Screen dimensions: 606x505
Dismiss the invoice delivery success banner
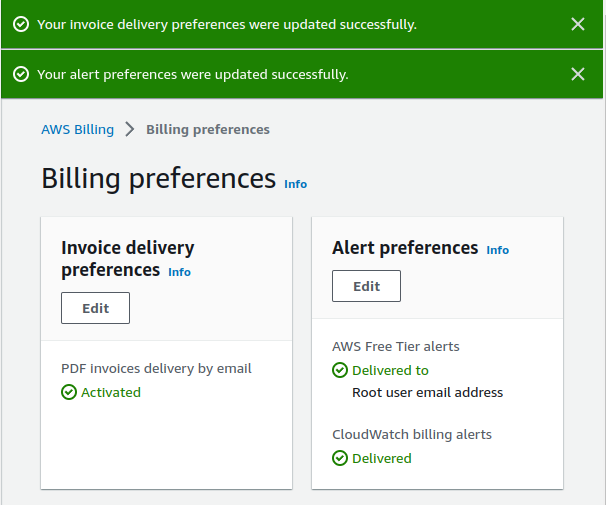pos(578,24)
